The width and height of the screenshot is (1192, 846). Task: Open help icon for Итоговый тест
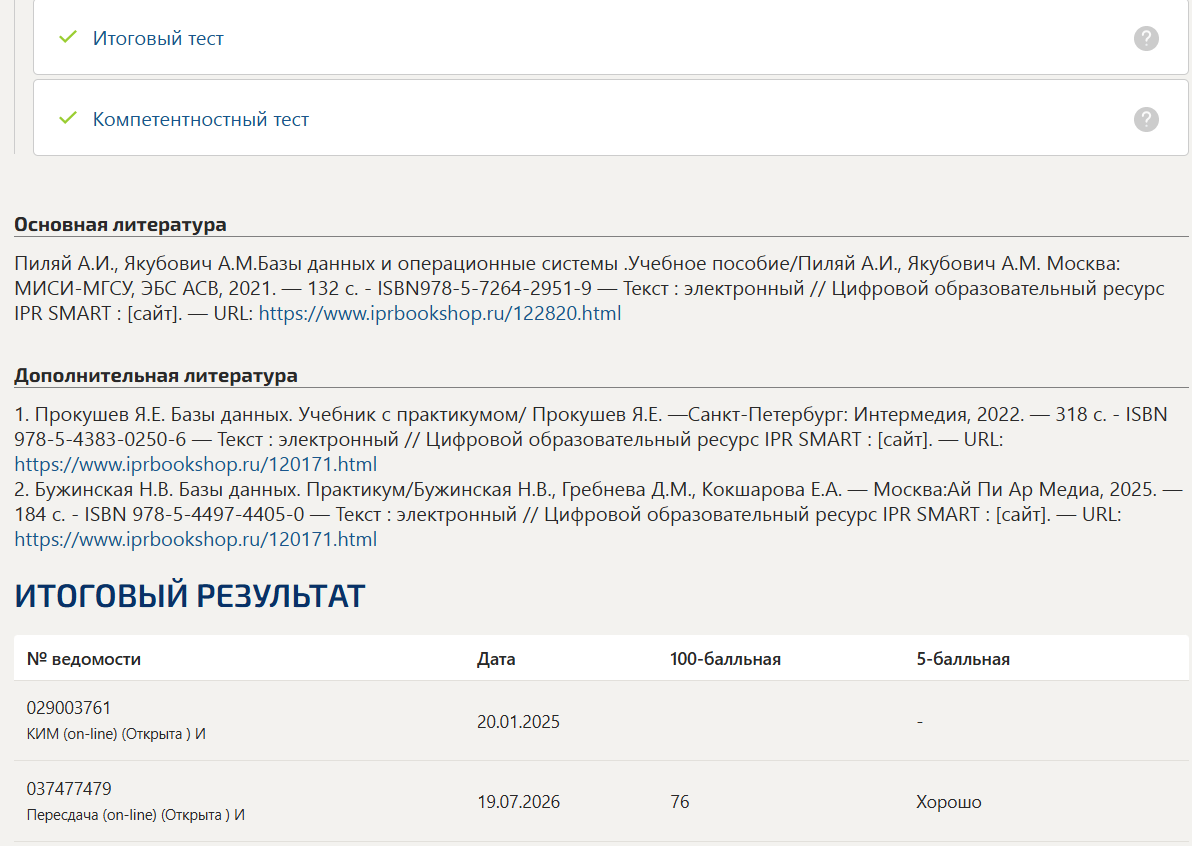[1146, 38]
